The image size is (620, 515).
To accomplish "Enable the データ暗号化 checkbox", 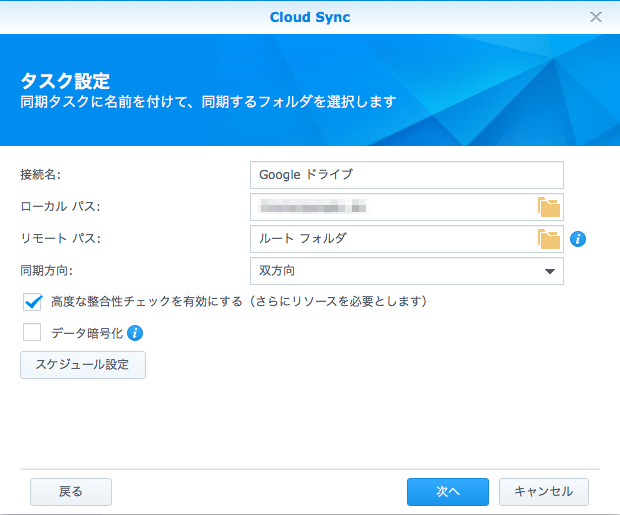I will coord(32,333).
